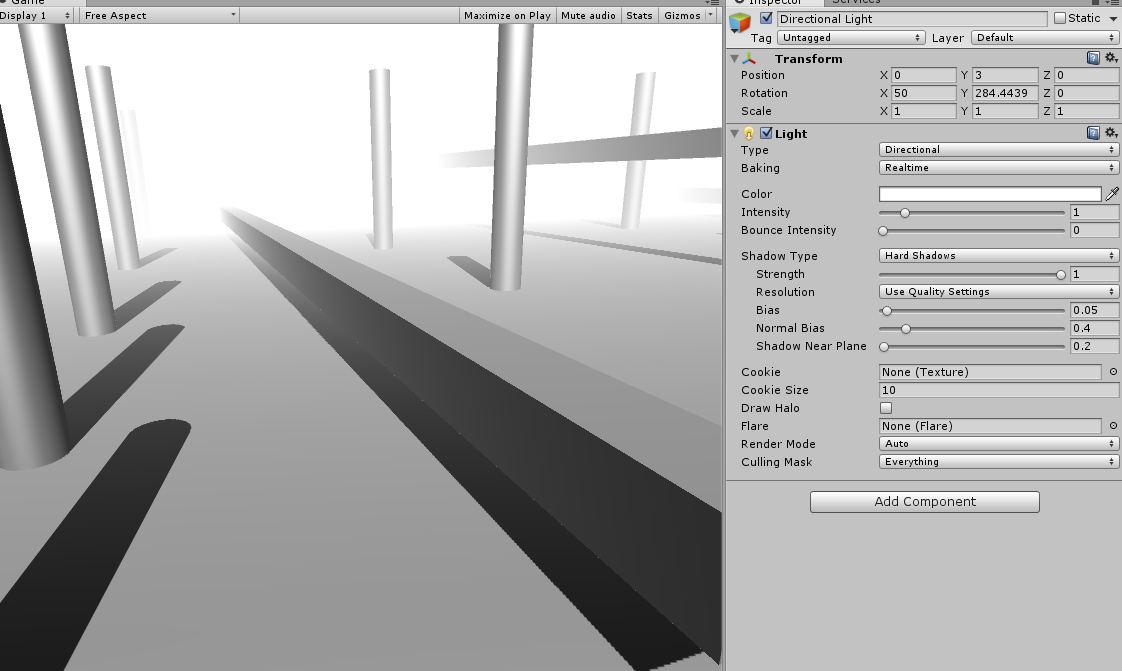Switch to the Services tab

(x=856, y=3)
